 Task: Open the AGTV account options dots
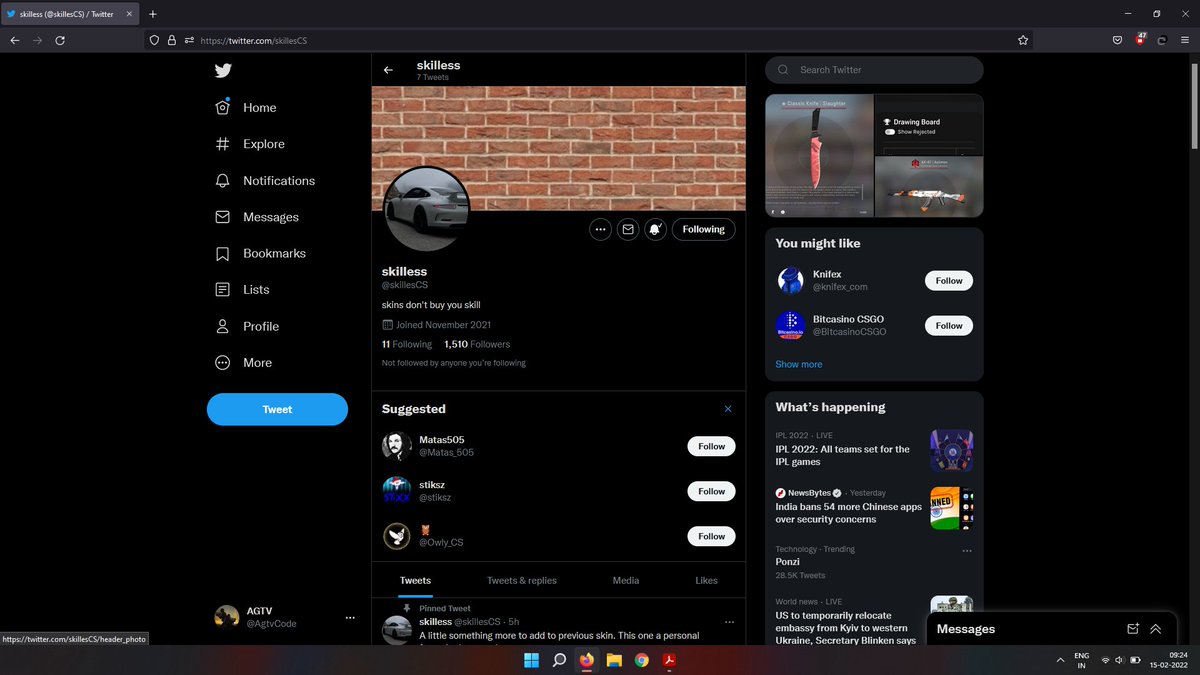click(x=350, y=618)
